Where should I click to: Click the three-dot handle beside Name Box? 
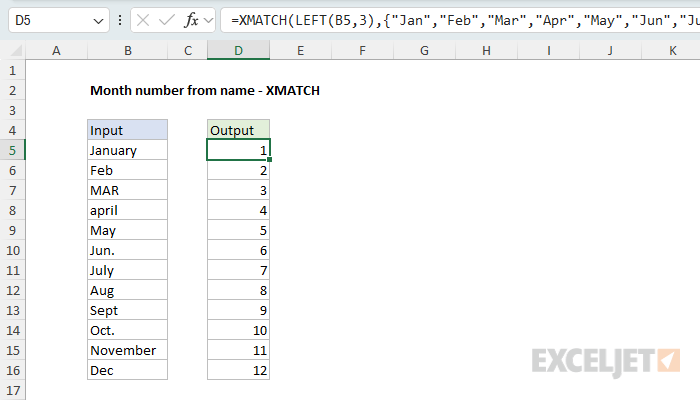pos(120,20)
